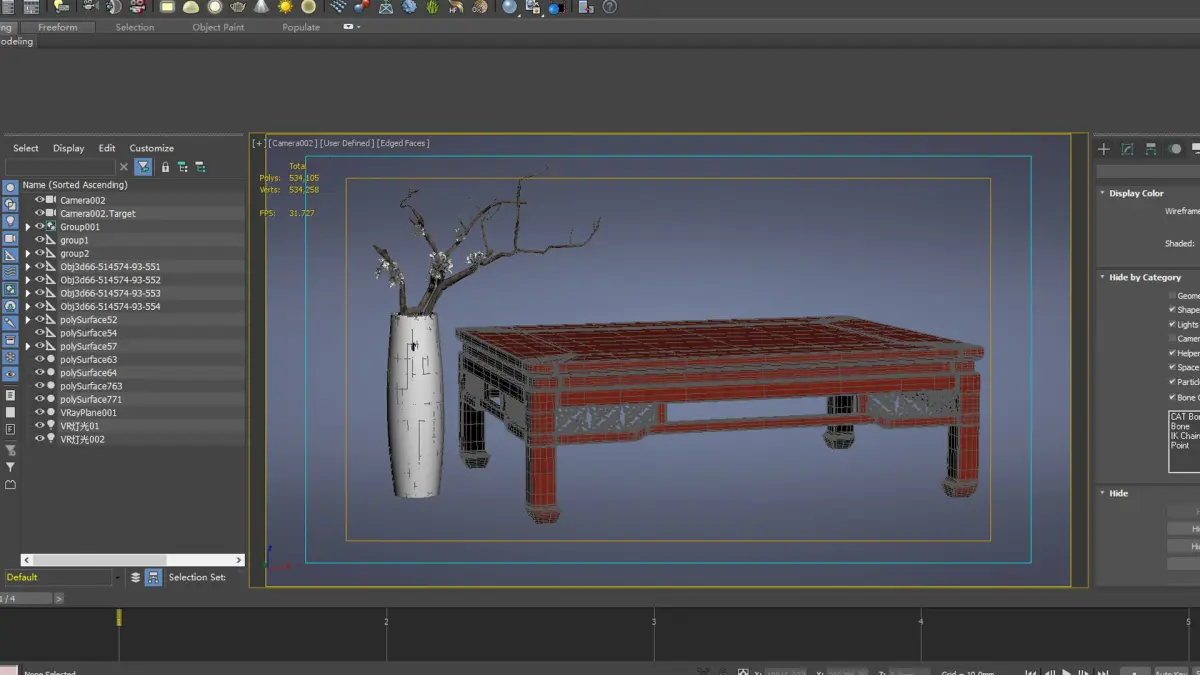
Task: Open the Motion panel circle icon
Action: tap(1175, 149)
